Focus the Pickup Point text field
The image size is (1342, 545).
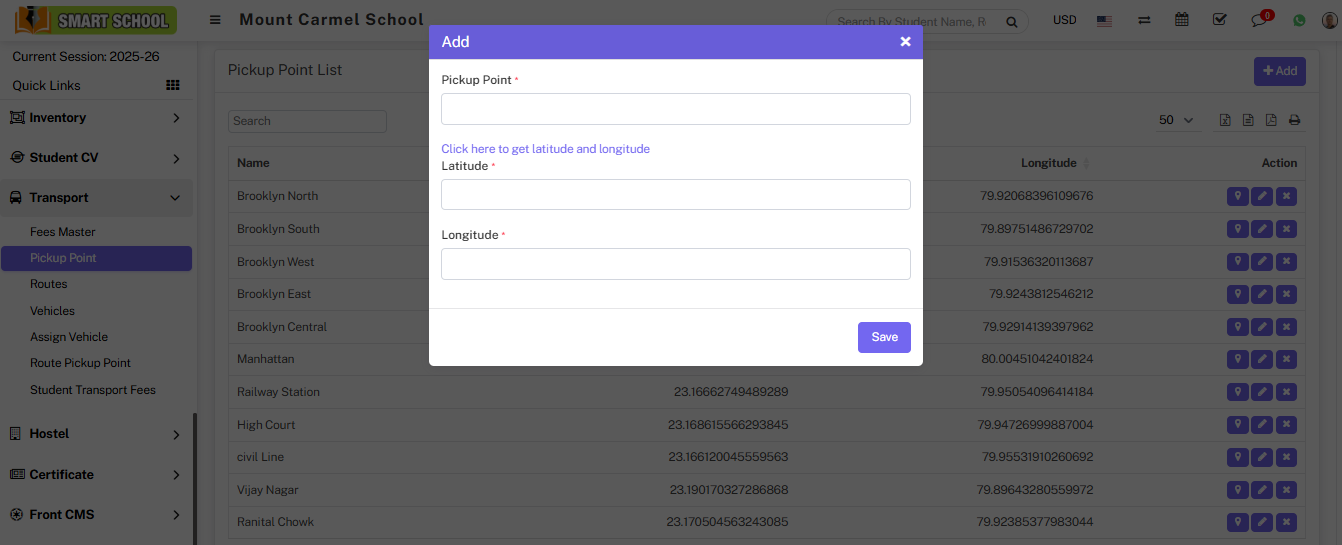tap(675, 109)
